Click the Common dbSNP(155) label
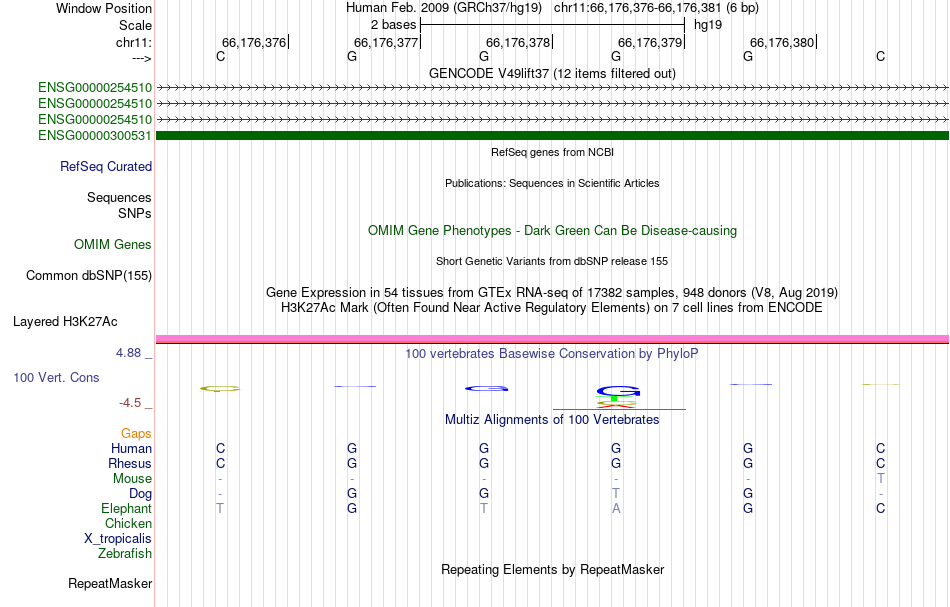Viewport: 950px width, 607px height. point(89,276)
